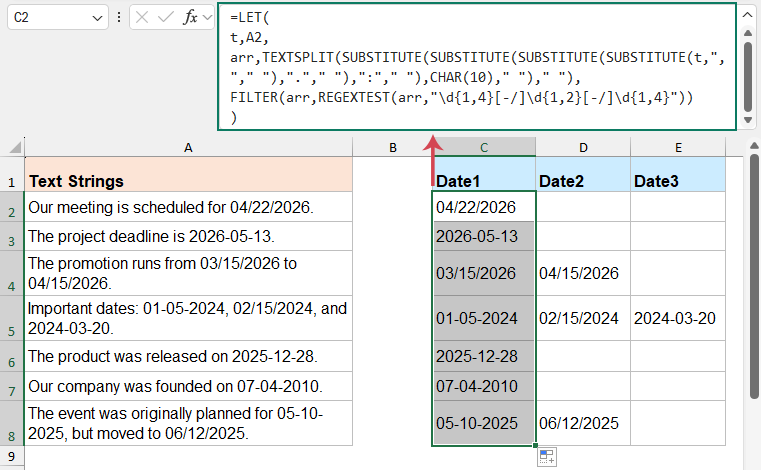Select column B header

click(x=393, y=147)
